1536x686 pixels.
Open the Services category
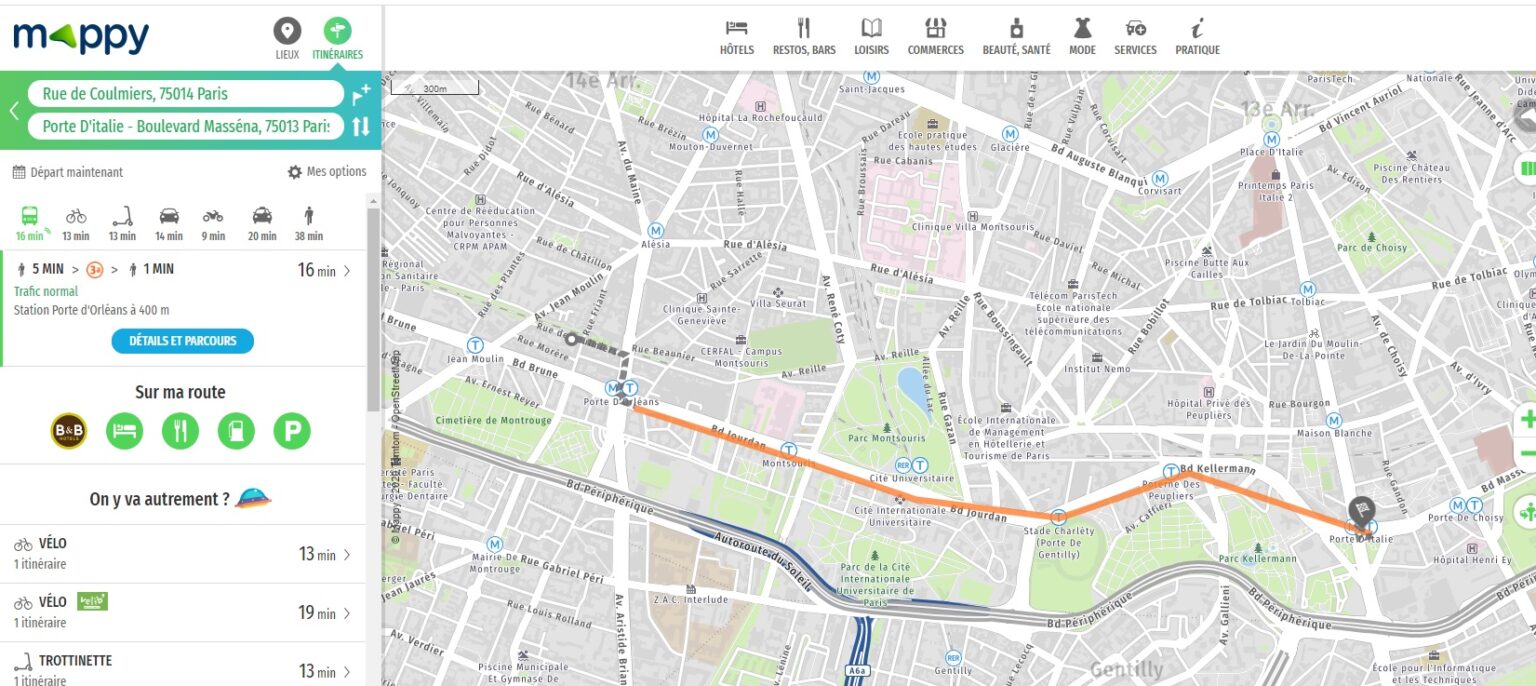click(x=1135, y=37)
